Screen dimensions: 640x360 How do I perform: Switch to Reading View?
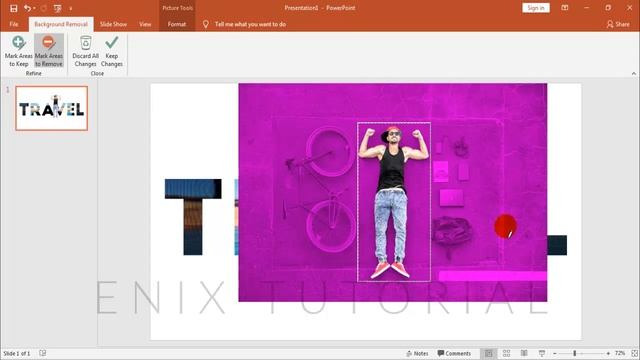(x=524, y=353)
